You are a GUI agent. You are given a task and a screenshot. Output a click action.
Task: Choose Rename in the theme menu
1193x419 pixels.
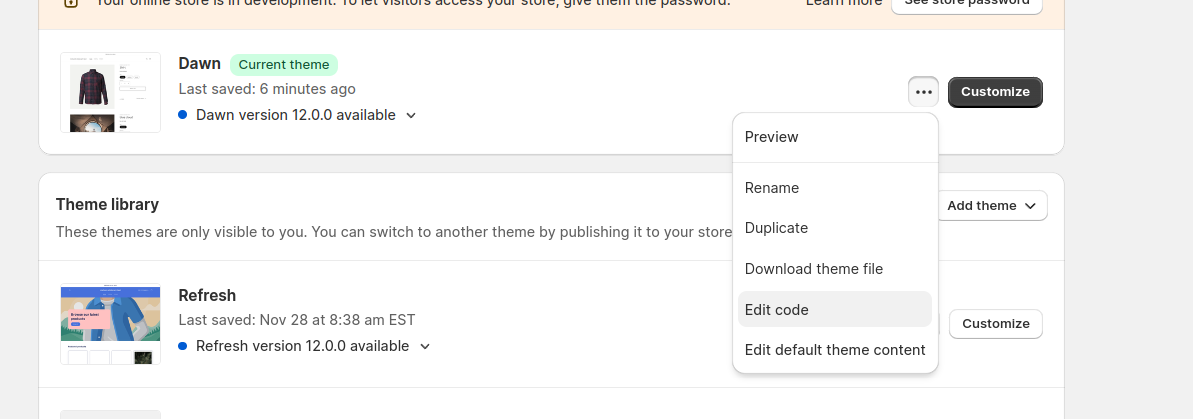pos(835,188)
